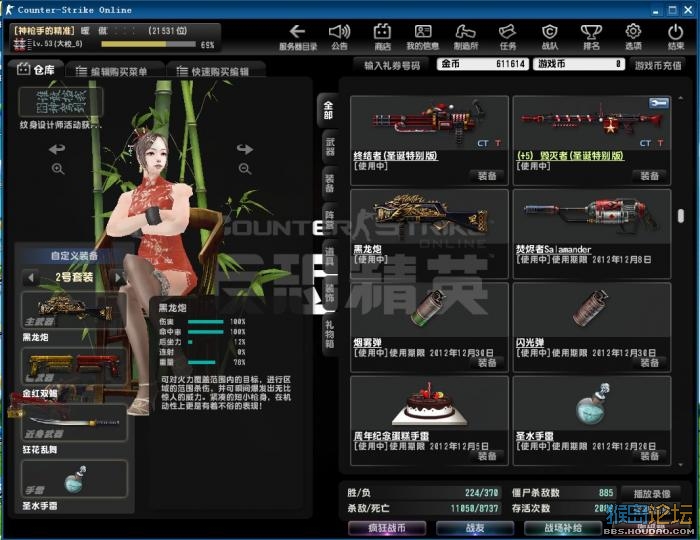Equip 圣水手雷 item with 装备 button
Image resolution: width=700 pixels, height=540 pixels.
[x=650, y=456]
